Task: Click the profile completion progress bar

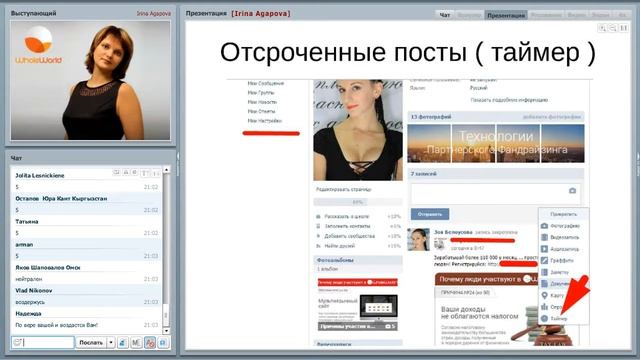Action: point(358,202)
